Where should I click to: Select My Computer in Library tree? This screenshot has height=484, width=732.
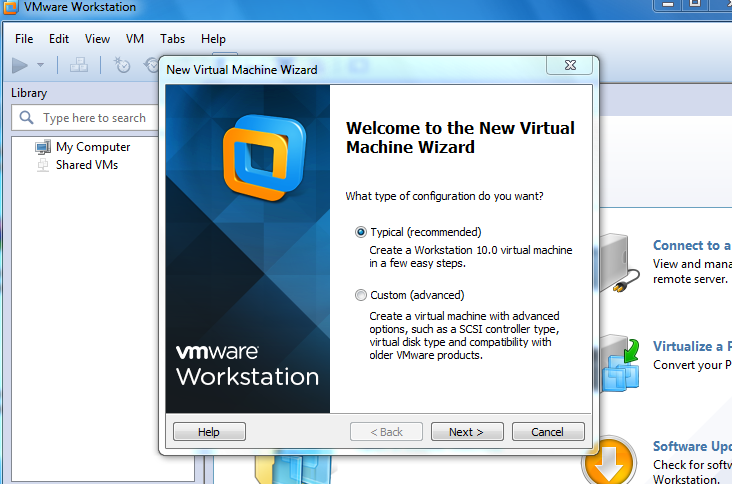pos(93,147)
